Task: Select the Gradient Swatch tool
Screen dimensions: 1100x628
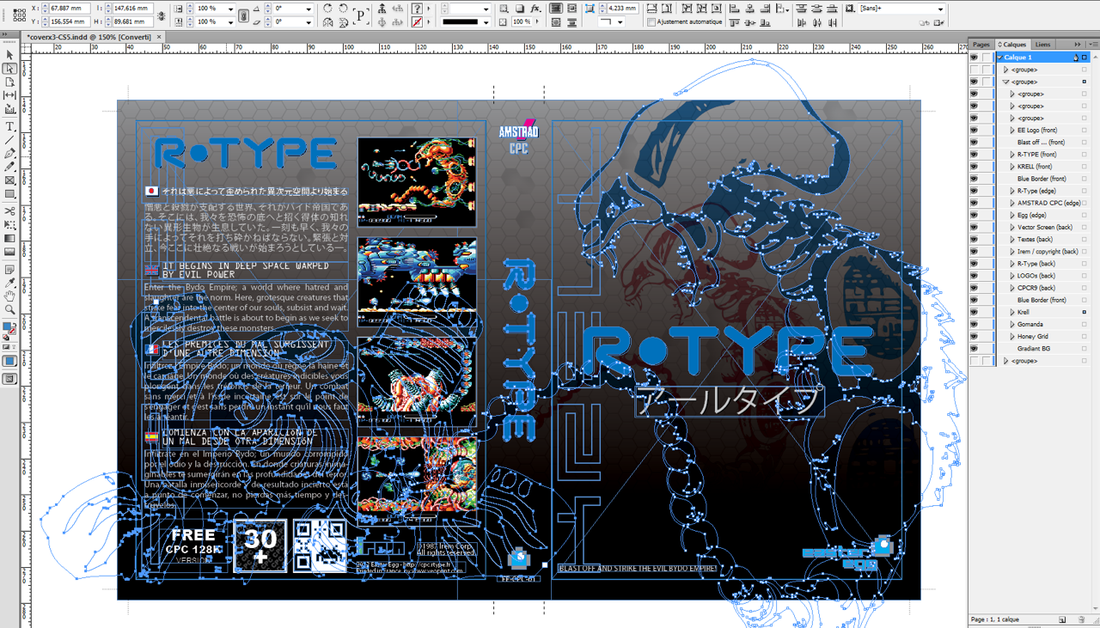Action: 10,238
